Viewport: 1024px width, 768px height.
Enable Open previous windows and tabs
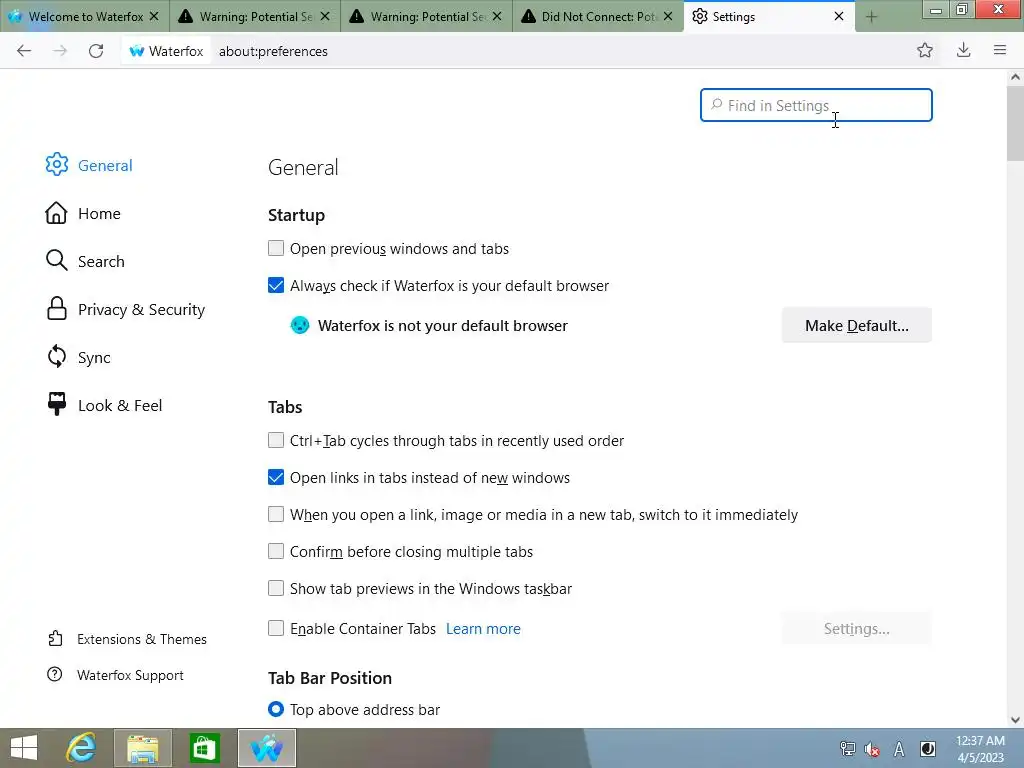click(276, 248)
